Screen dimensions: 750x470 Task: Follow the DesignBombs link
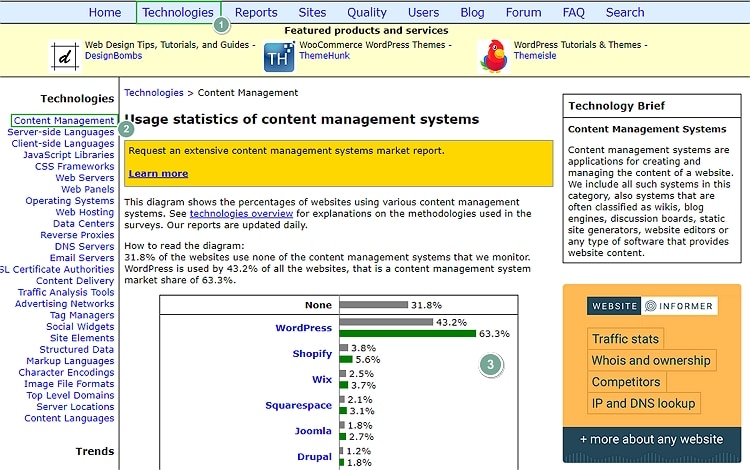point(113,55)
